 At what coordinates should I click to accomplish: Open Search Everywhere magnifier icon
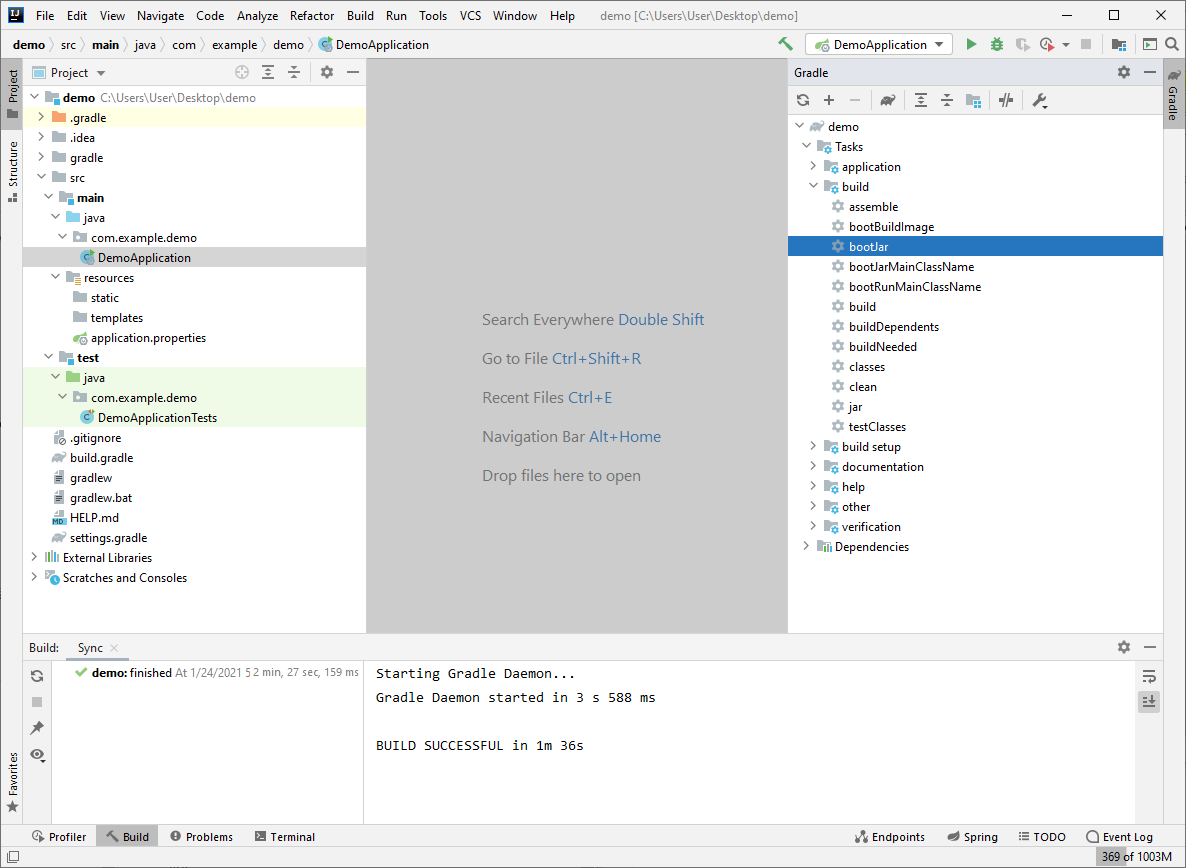click(x=1172, y=45)
